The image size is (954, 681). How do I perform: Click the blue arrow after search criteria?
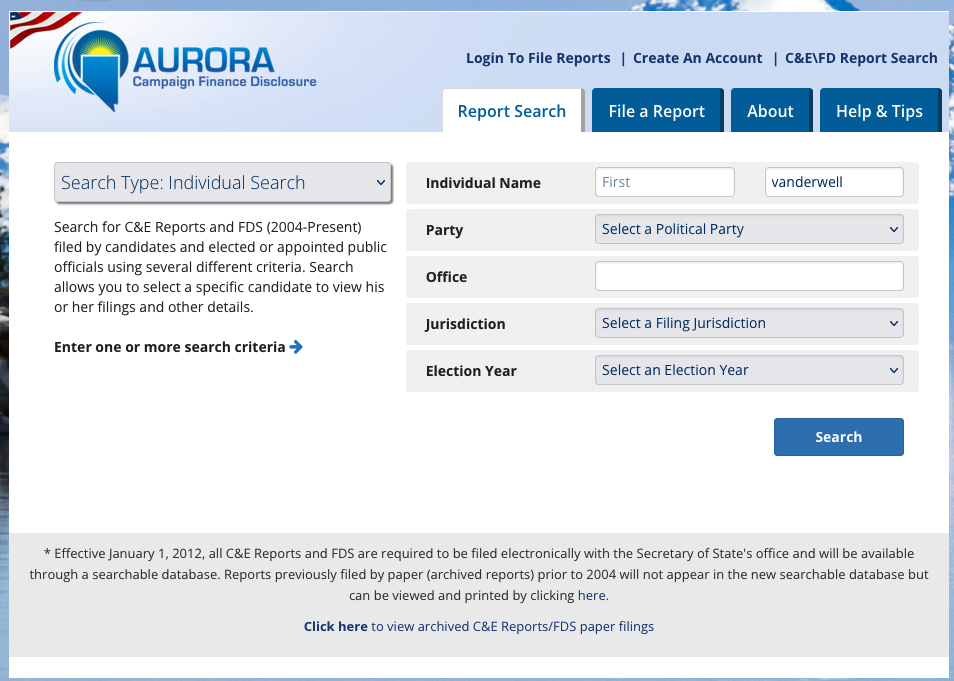[296, 347]
